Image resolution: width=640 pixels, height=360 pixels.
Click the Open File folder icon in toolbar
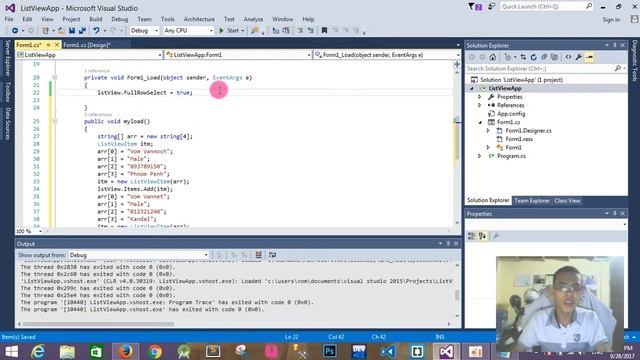[x=61, y=31]
